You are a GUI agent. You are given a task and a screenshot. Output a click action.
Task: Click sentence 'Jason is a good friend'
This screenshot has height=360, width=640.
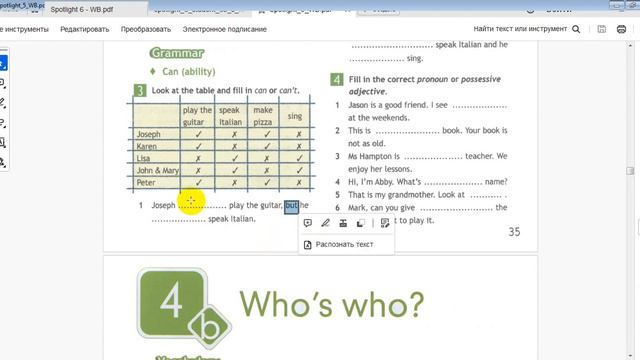[427, 111]
